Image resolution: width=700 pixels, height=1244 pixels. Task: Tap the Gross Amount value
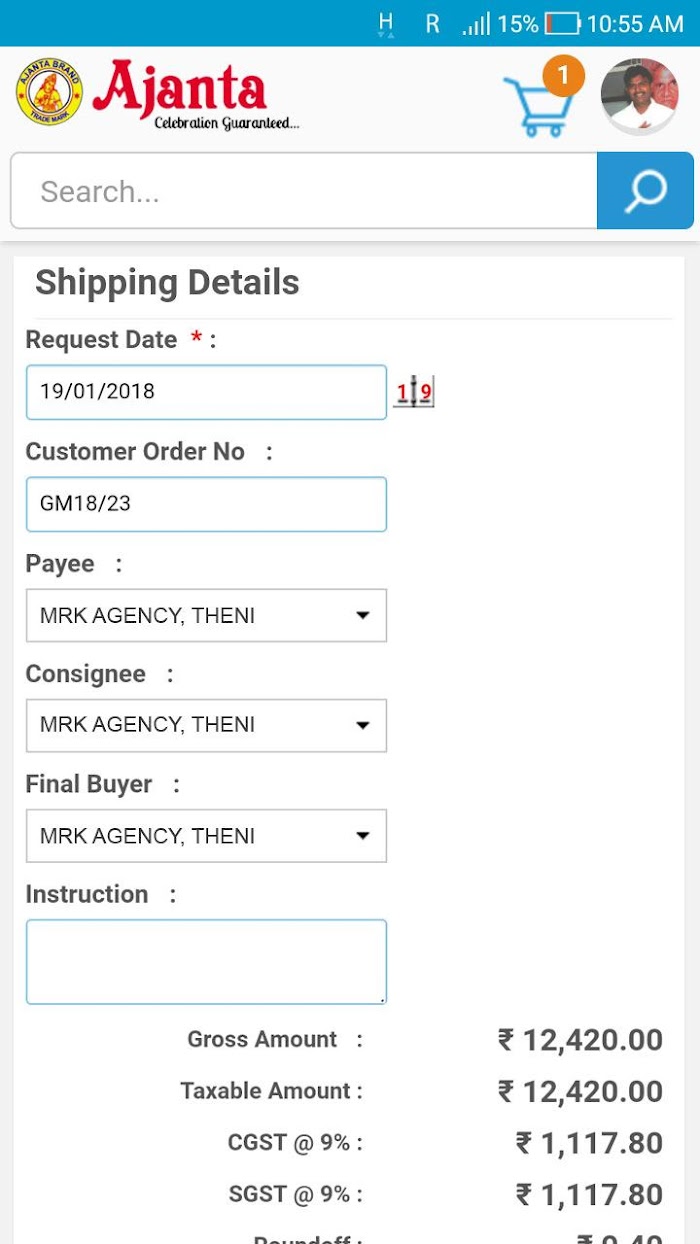[580, 1040]
